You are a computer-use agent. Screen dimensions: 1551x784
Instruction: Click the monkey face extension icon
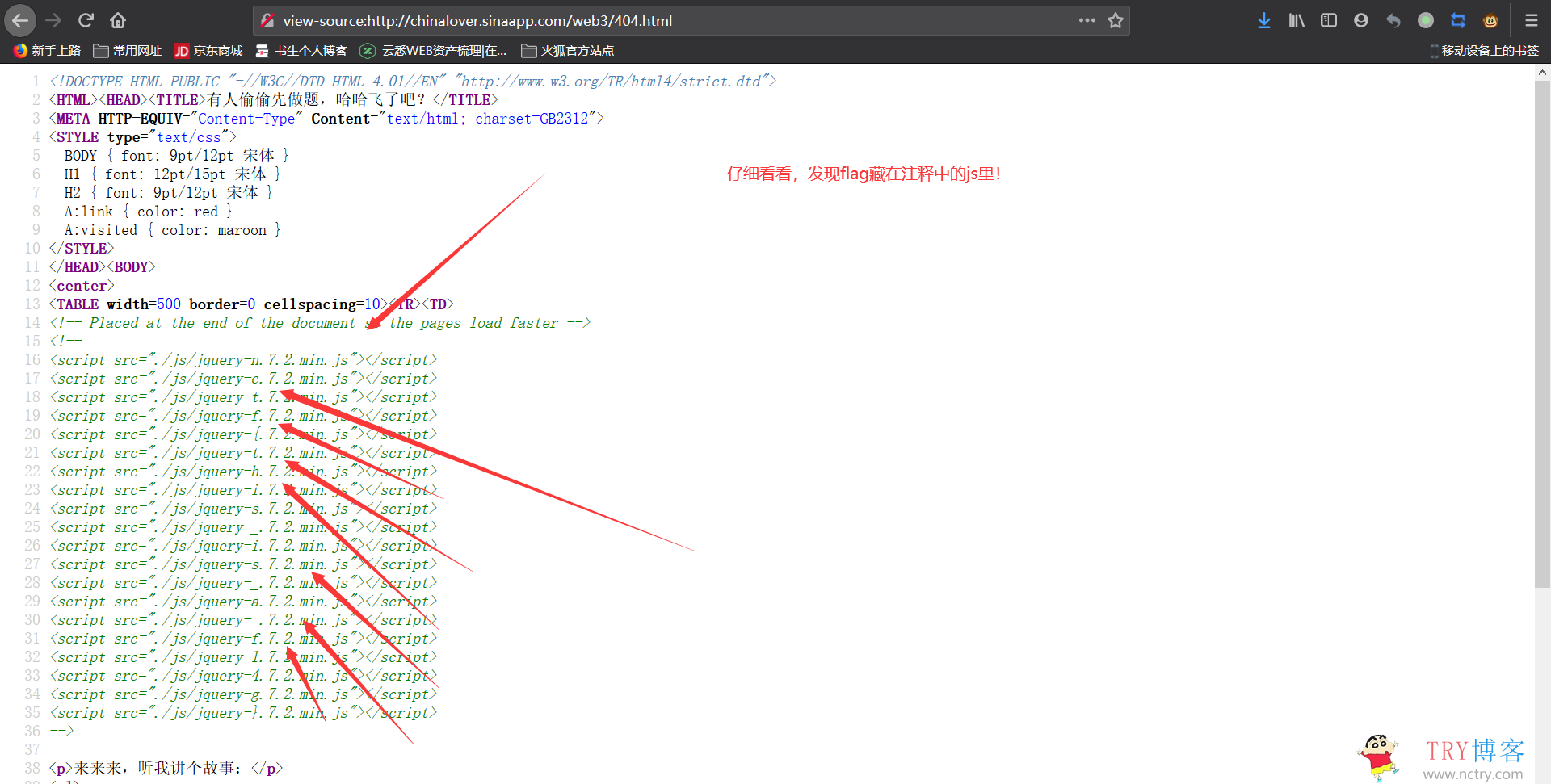coord(1490,20)
